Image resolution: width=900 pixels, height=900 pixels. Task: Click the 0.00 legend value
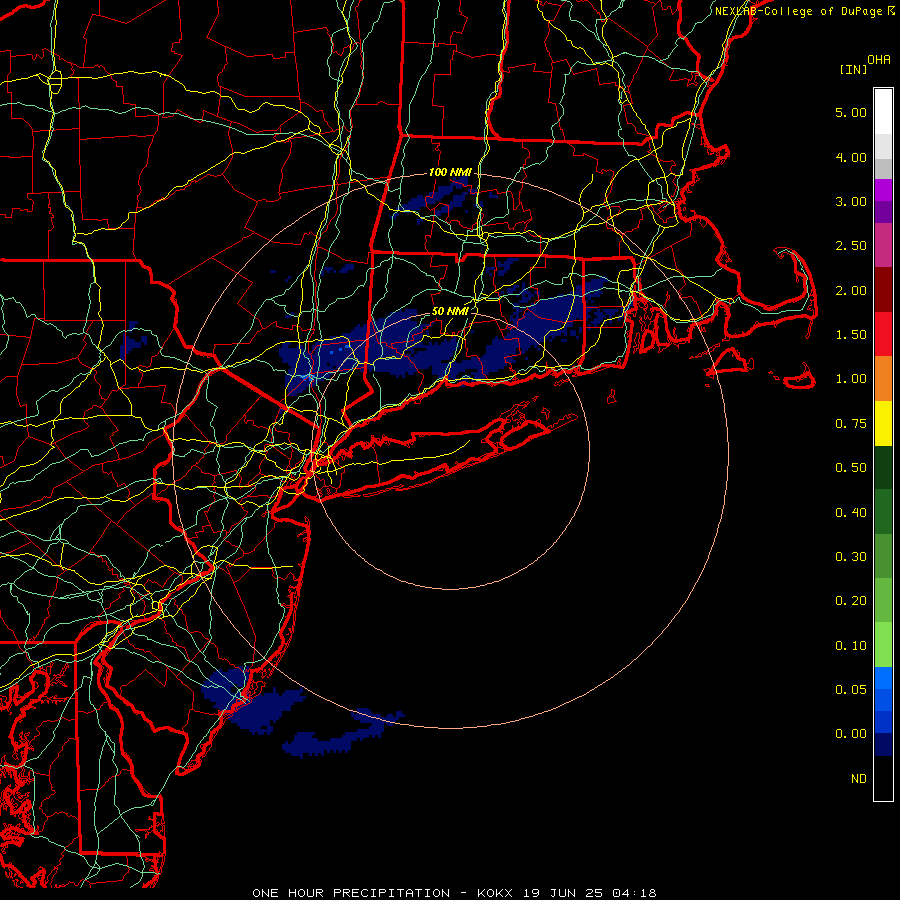pyautogui.click(x=851, y=734)
